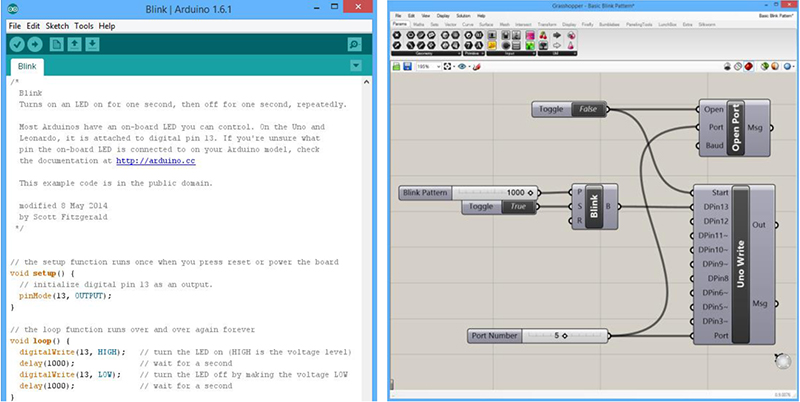
Task: Click the DPin8 input on Uno Write
Action: (717, 279)
